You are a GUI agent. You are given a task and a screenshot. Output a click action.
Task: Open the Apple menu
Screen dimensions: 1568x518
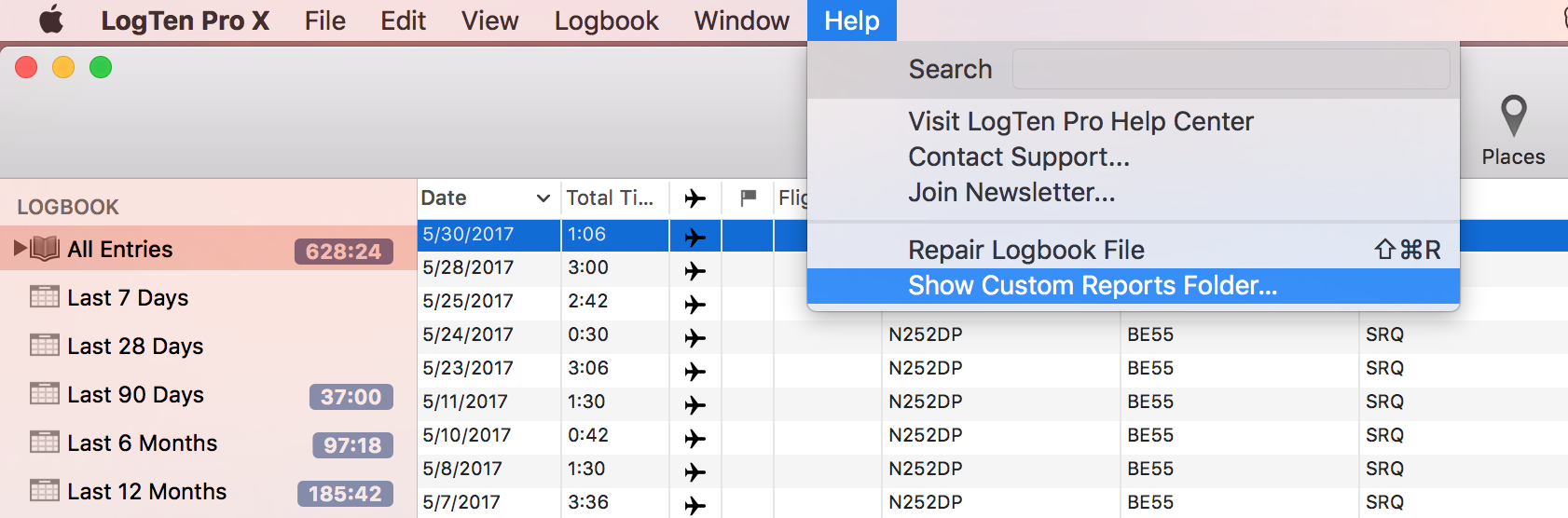click(51, 20)
